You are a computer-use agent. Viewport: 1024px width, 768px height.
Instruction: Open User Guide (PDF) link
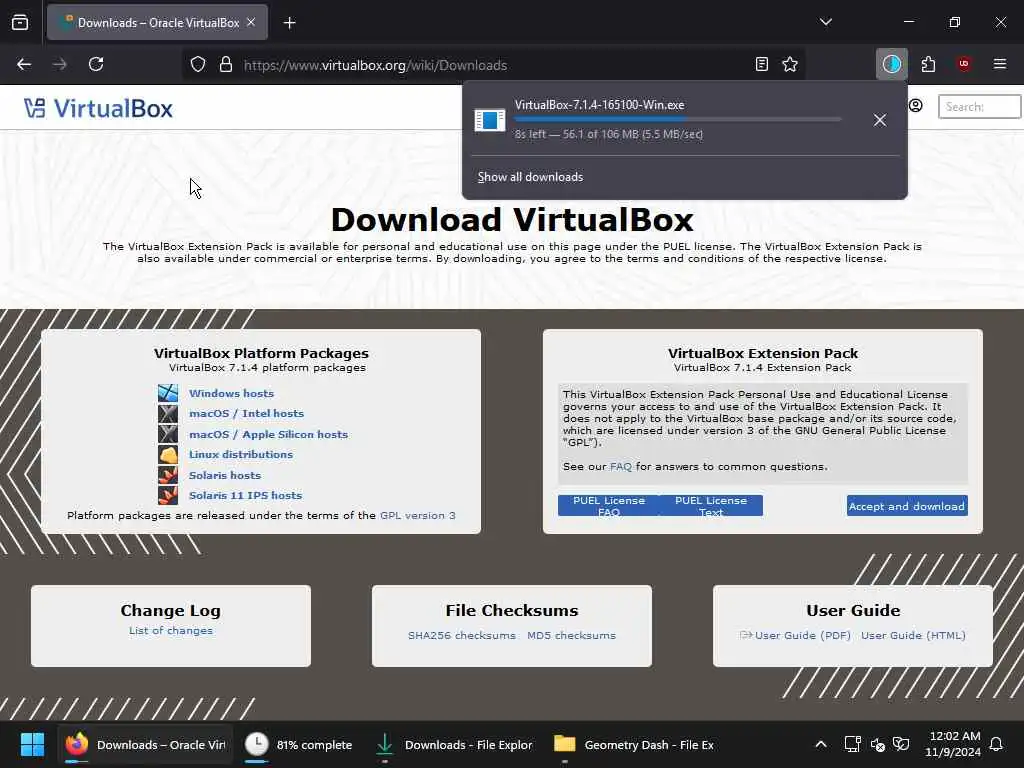(803, 635)
